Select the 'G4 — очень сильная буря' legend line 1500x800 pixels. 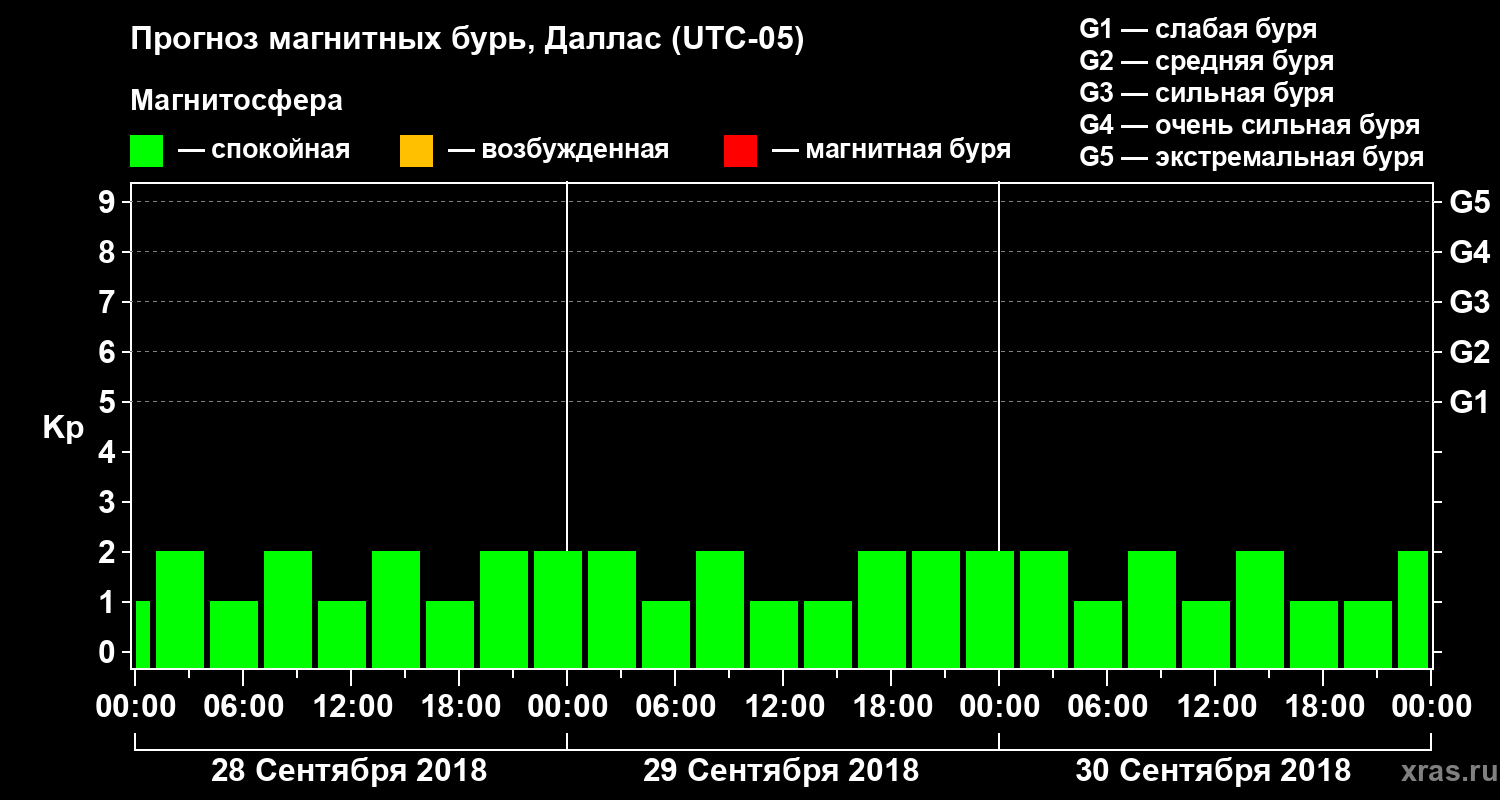pos(1250,125)
